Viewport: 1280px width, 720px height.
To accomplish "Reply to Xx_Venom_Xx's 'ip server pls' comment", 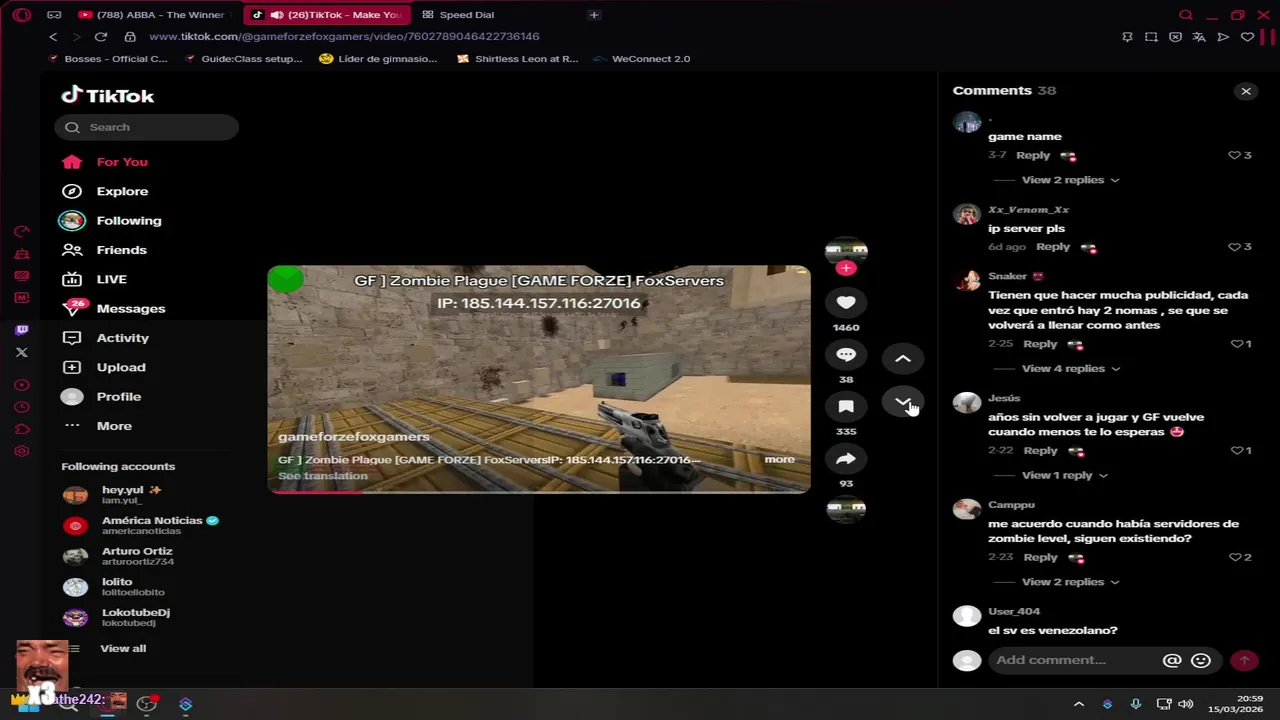I will pyautogui.click(x=1053, y=247).
